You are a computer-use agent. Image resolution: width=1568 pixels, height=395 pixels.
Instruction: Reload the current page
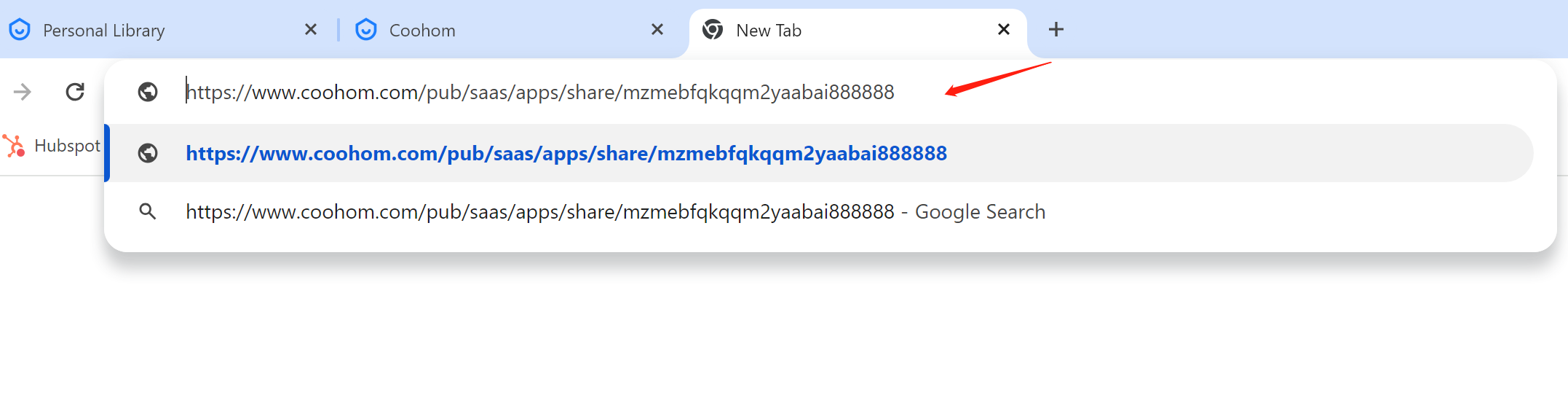click(75, 92)
